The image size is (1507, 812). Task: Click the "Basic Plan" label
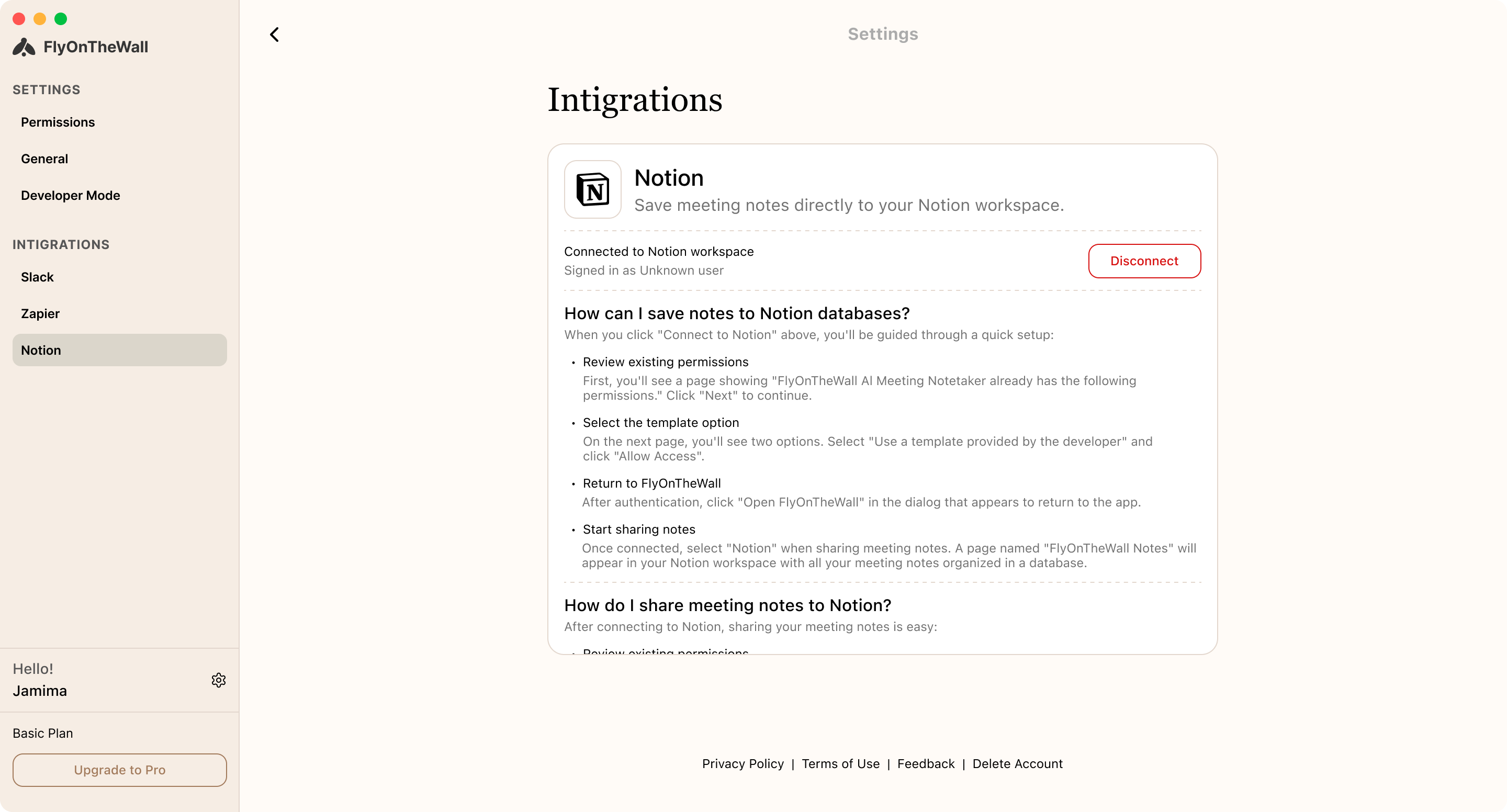click(43, 733)
